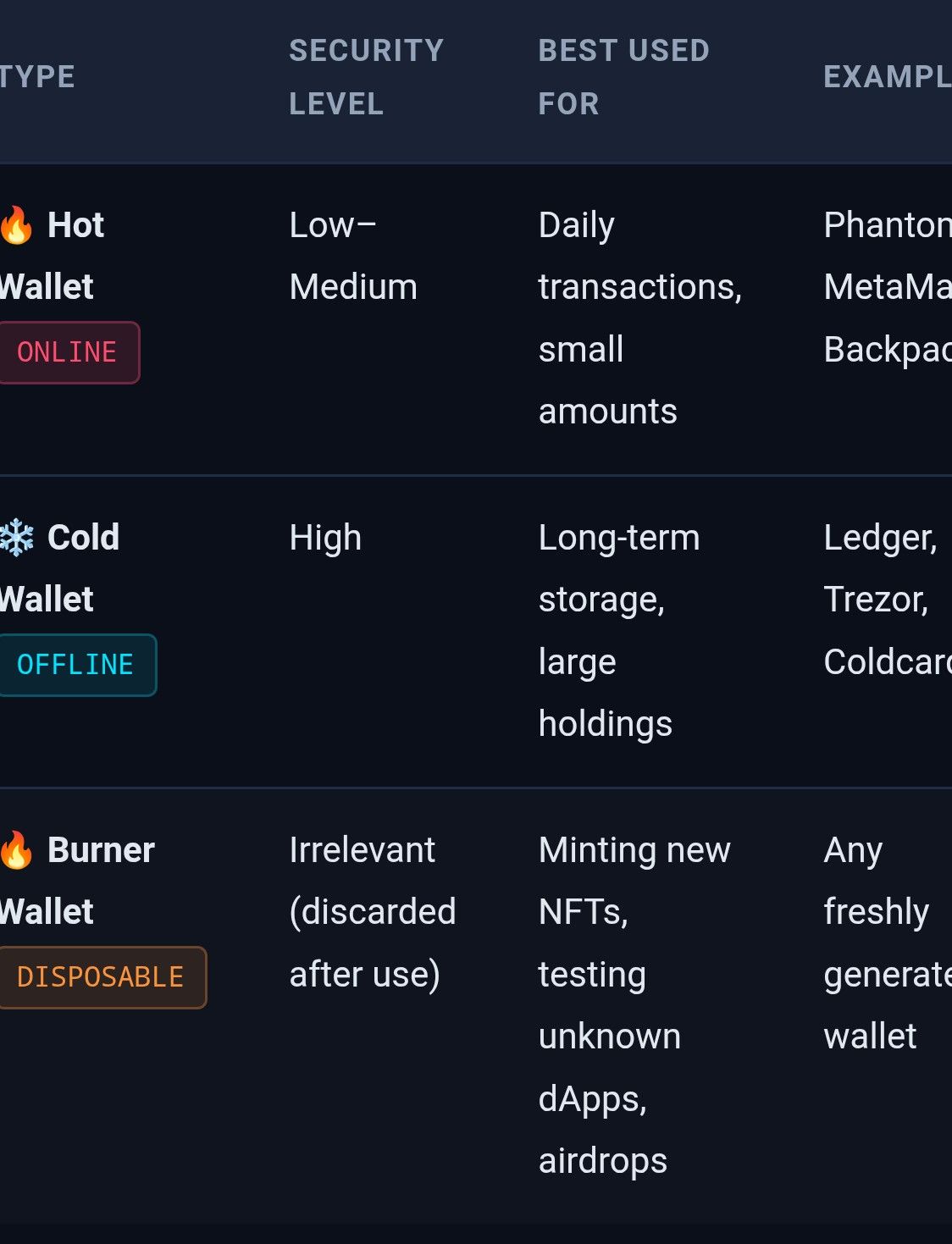This screenshot has width=952, height=1244.
Task: Click the teal OFFLINE badge
Action: [77, 665]
